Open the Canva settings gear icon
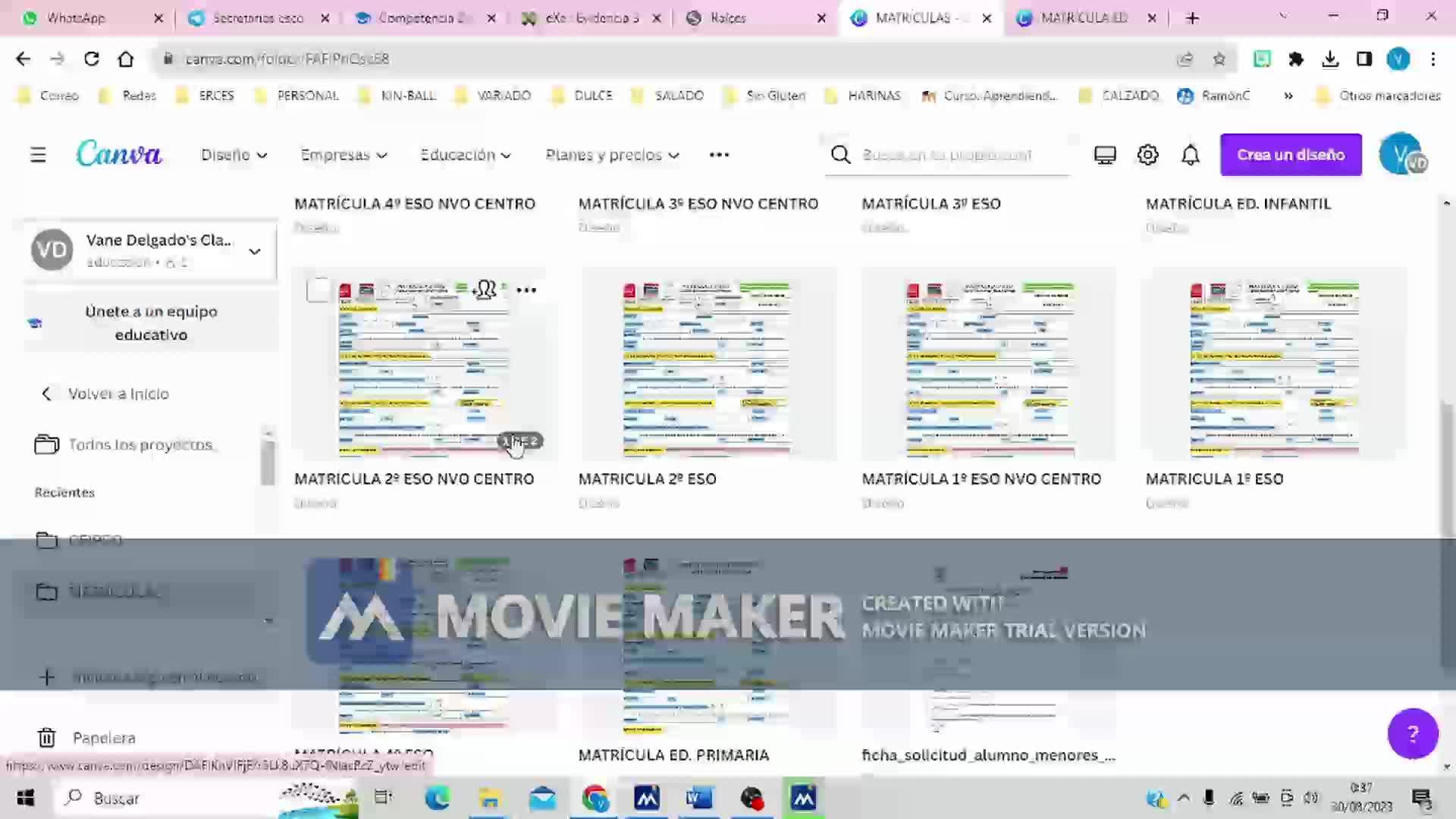This screenshot has width=1456, height=819. click(x=1147, y=155)
